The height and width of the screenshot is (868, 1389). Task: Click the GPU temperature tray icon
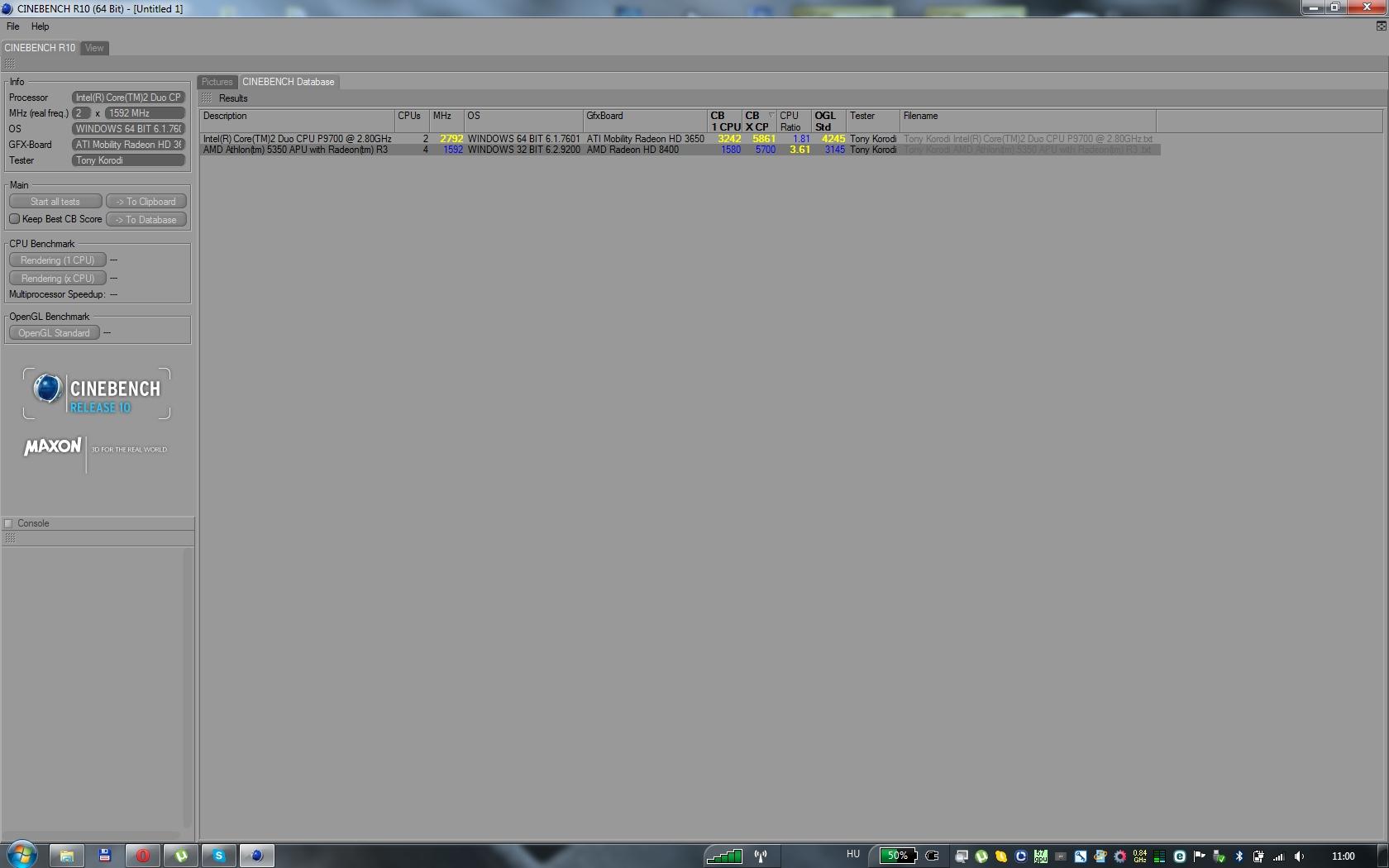coord(1041,856)
